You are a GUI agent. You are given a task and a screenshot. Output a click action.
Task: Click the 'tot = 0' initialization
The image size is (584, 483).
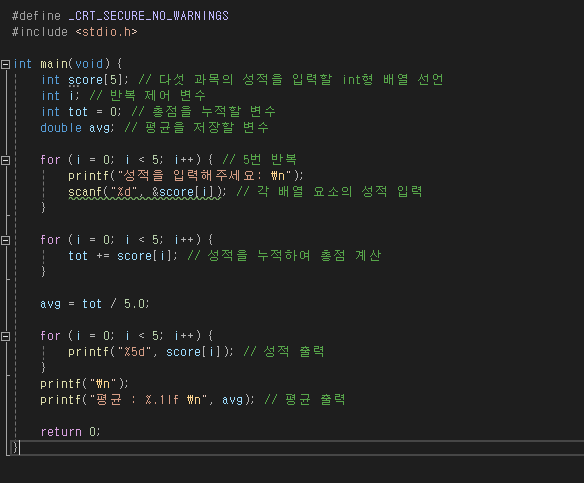coord(94,112)
